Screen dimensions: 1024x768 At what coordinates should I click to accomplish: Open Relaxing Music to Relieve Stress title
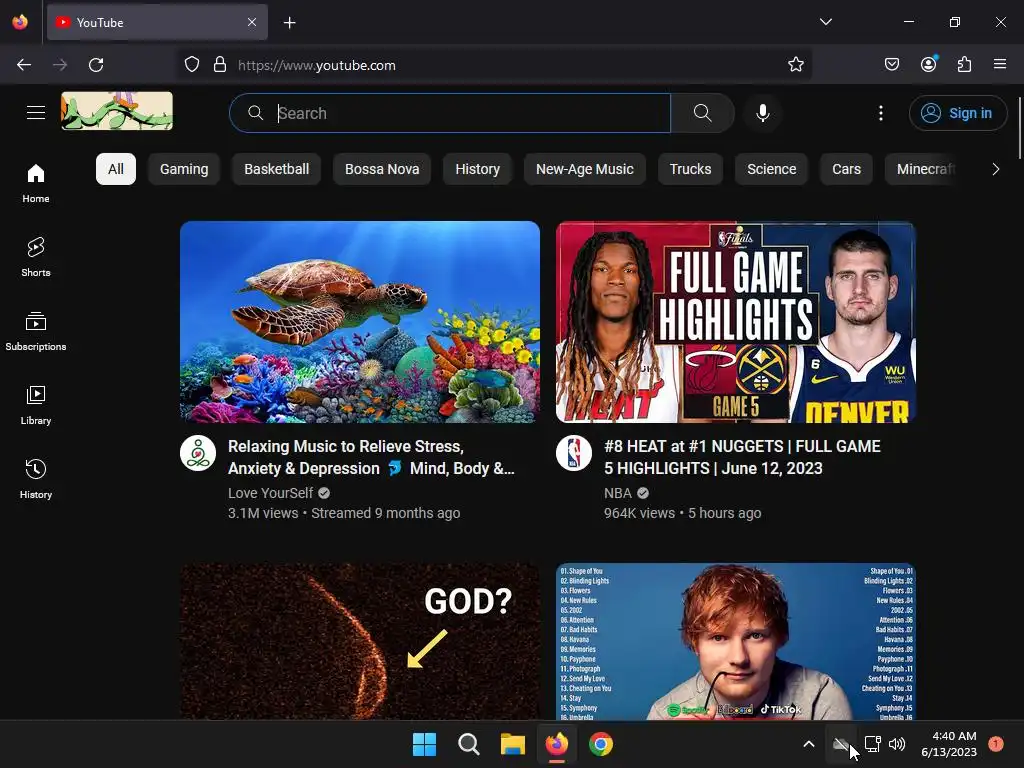click(x=371, y=457)
